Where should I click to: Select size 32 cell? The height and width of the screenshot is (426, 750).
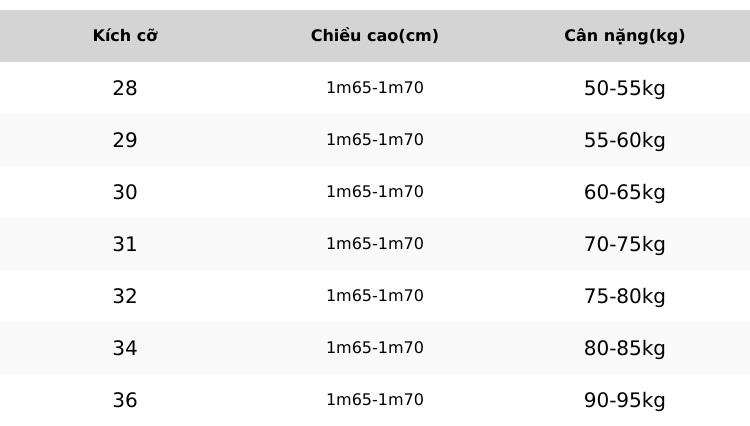point(125,296)
